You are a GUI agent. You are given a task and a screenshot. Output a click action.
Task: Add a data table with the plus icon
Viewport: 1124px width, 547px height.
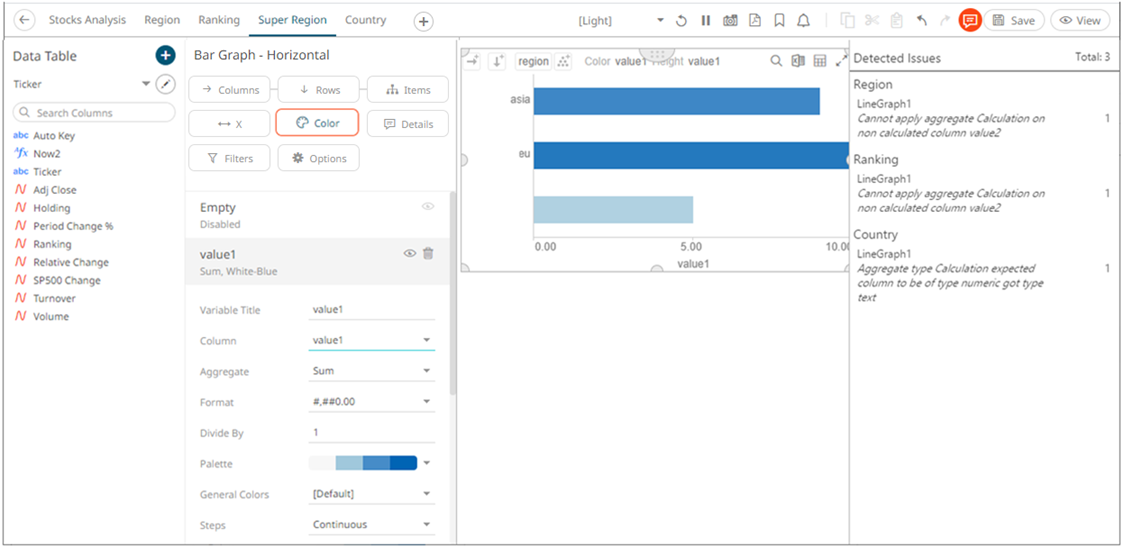(165, 56)
